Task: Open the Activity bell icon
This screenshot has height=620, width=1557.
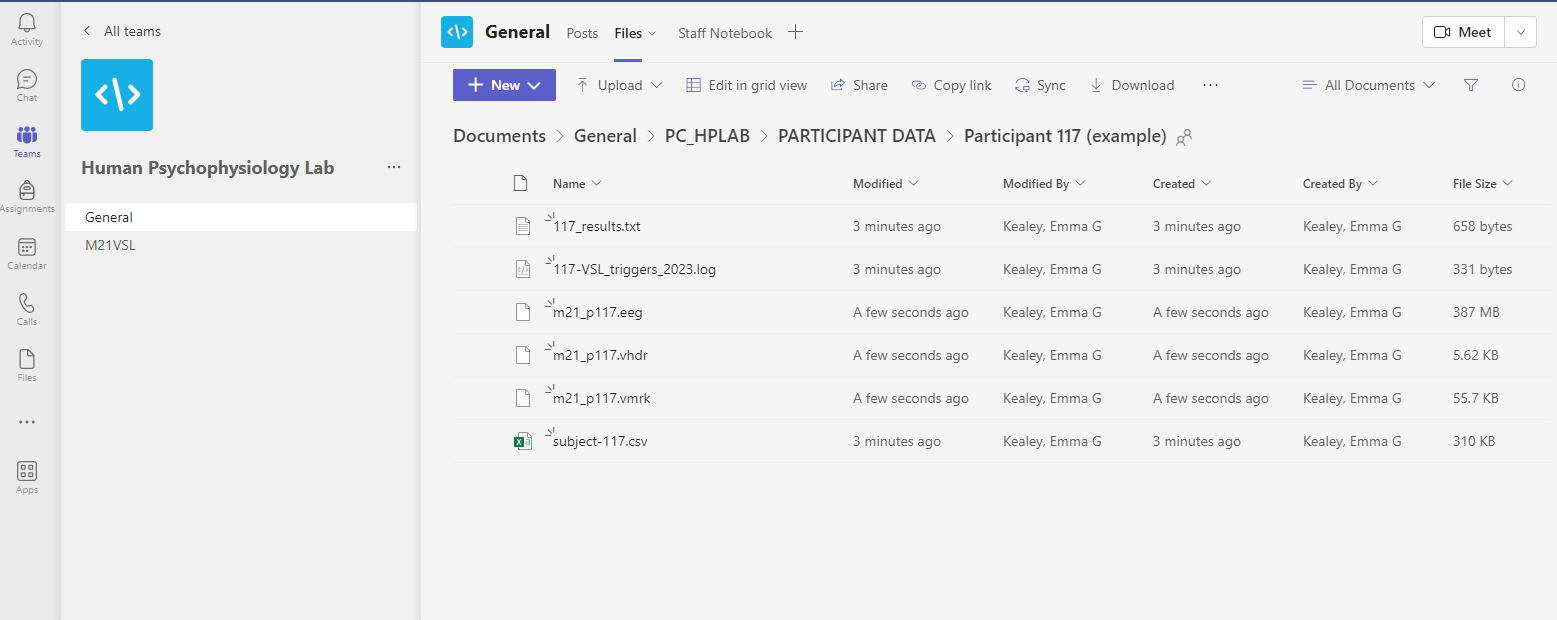Action: [27, 22]
